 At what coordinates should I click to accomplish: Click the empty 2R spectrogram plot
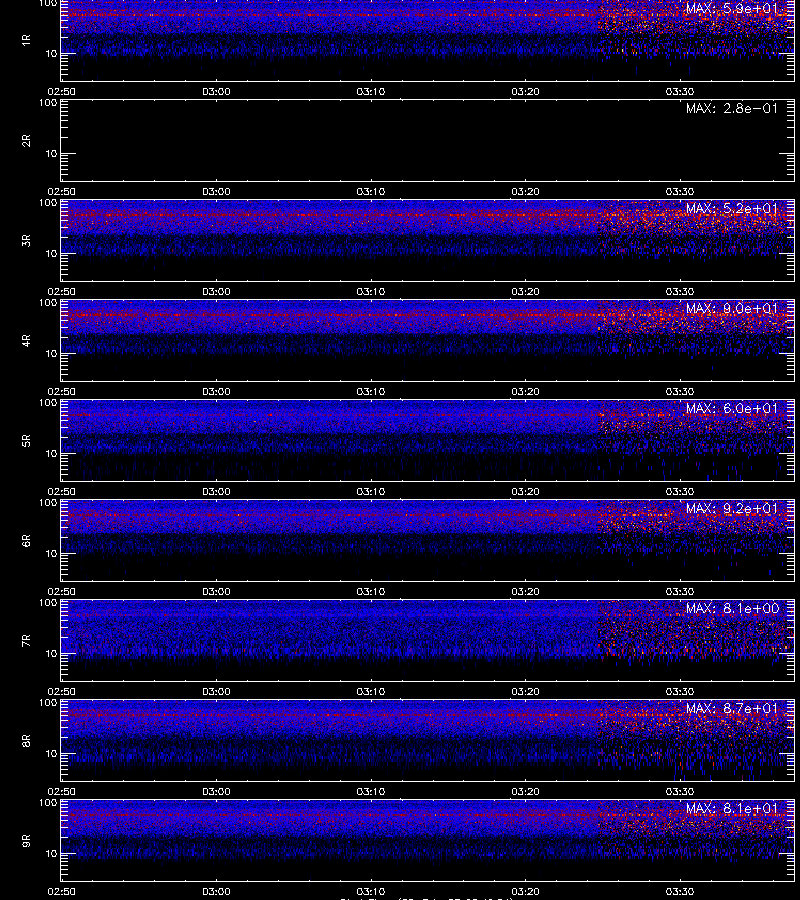[428, 141]
